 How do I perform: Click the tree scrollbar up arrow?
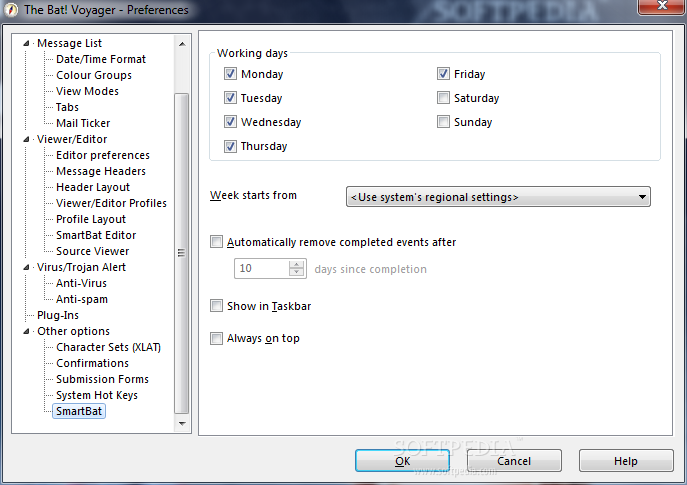pos(182,44)
